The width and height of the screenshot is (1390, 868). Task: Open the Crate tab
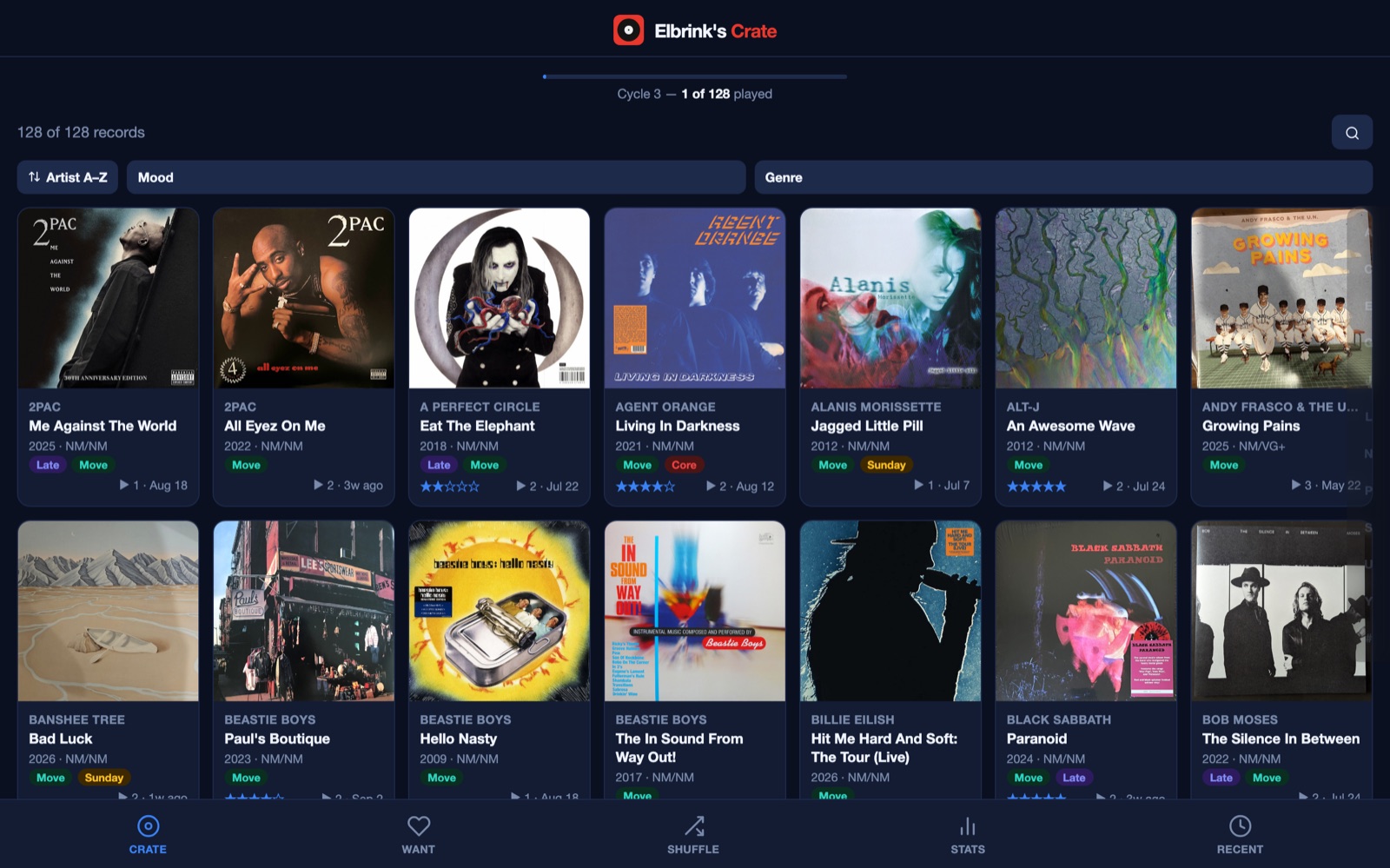[148, 834]
